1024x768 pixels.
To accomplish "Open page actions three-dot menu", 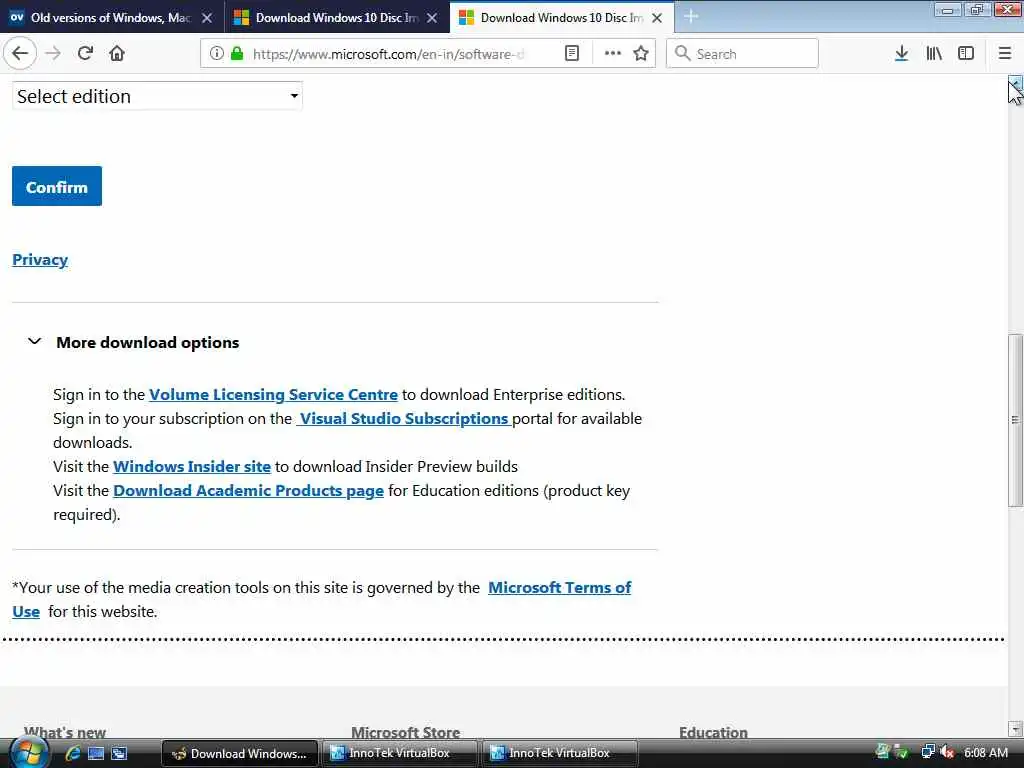I will 613,54.
